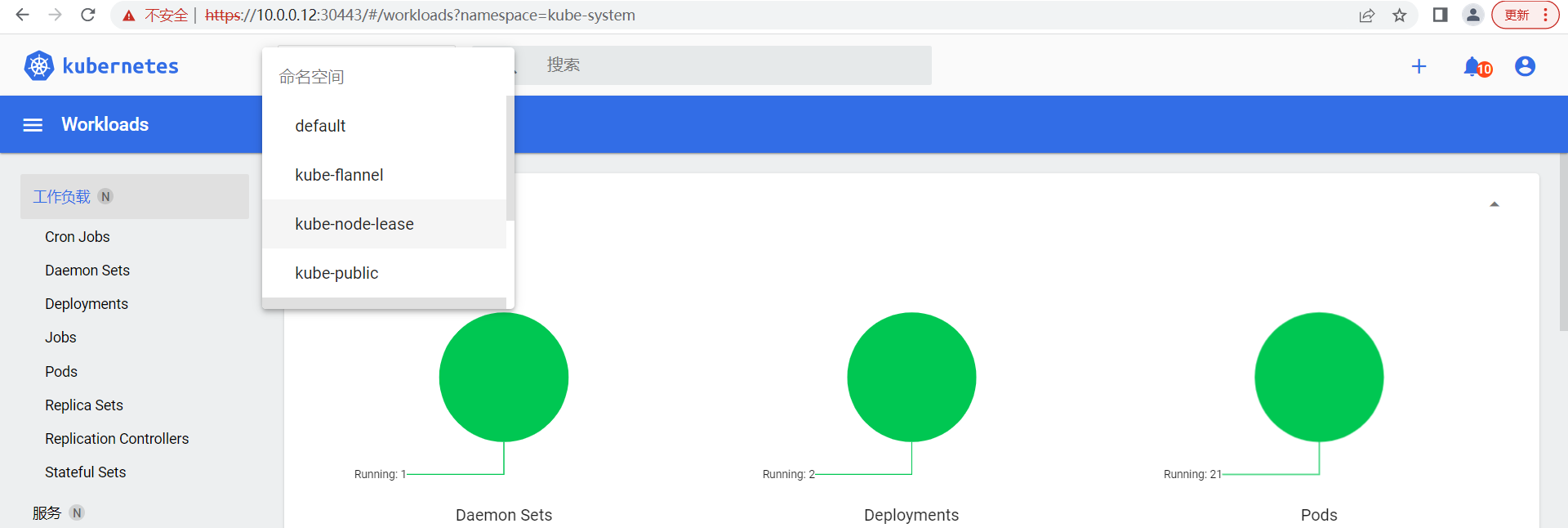Image resolution: width=1568 pixels, height=528 pixels.
Task: Toggle the browser side panel icon
Action: pos(1440,15)
